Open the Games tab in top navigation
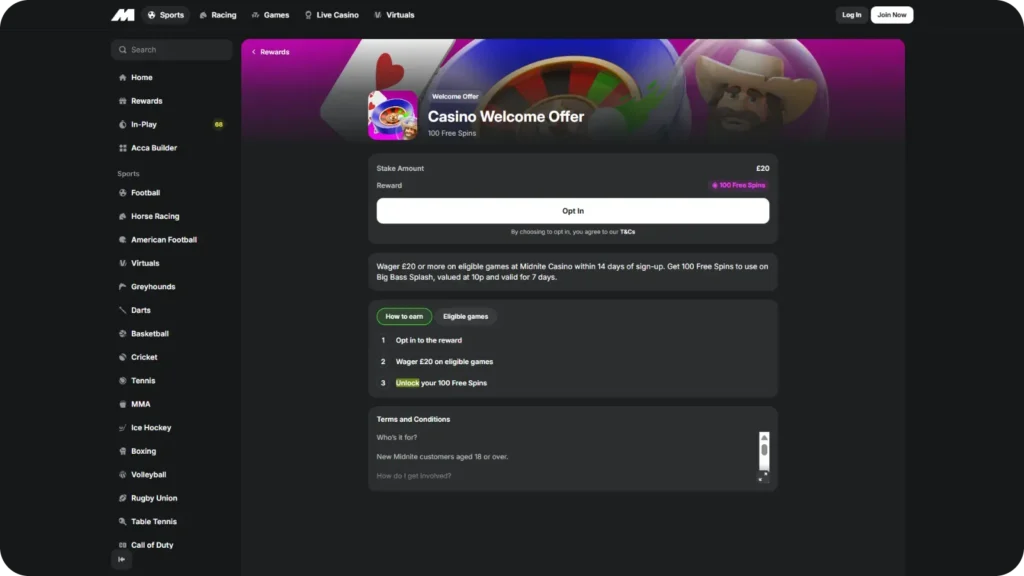The image size is (1024, 576). pos(270,15)
